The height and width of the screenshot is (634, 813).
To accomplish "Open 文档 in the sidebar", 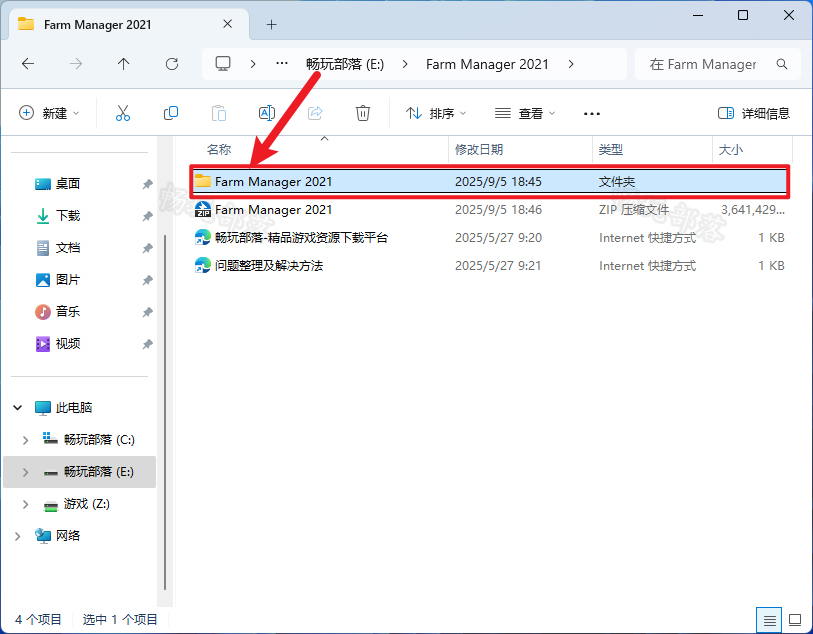I will 68,248.
